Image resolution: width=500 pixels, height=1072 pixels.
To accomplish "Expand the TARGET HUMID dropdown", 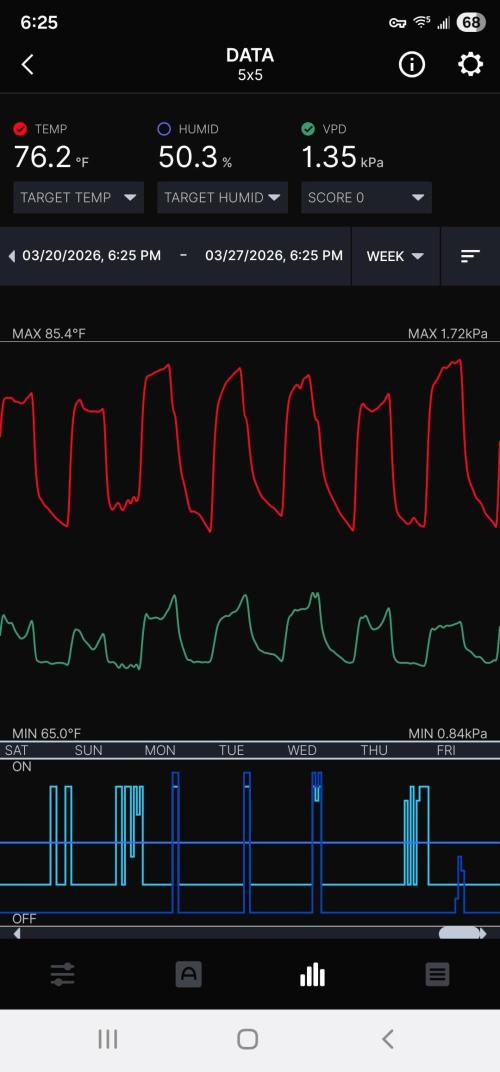I will point(222,198).
